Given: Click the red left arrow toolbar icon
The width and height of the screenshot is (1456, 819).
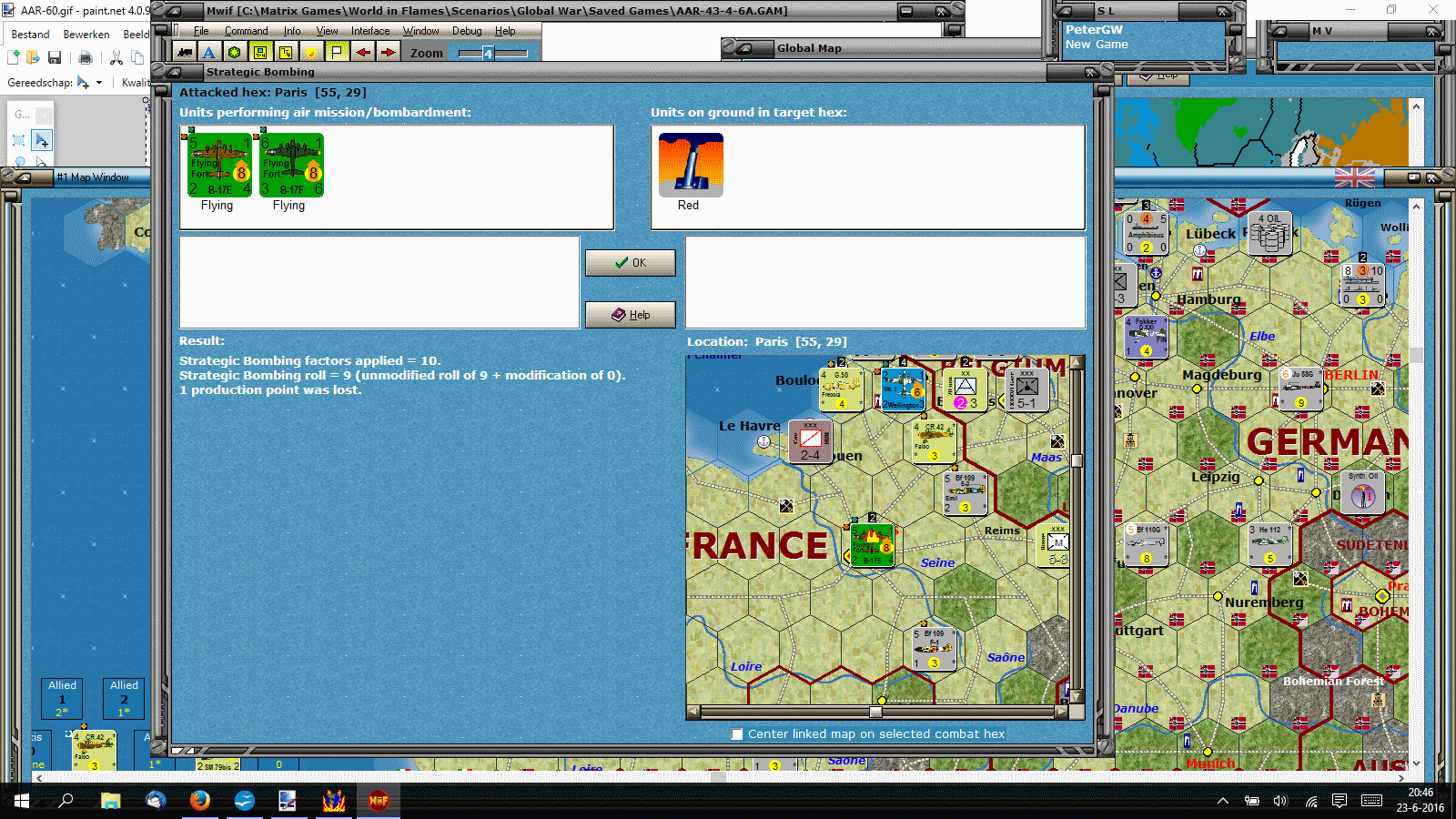Looking at the screenshot, I should coord(362,53).
